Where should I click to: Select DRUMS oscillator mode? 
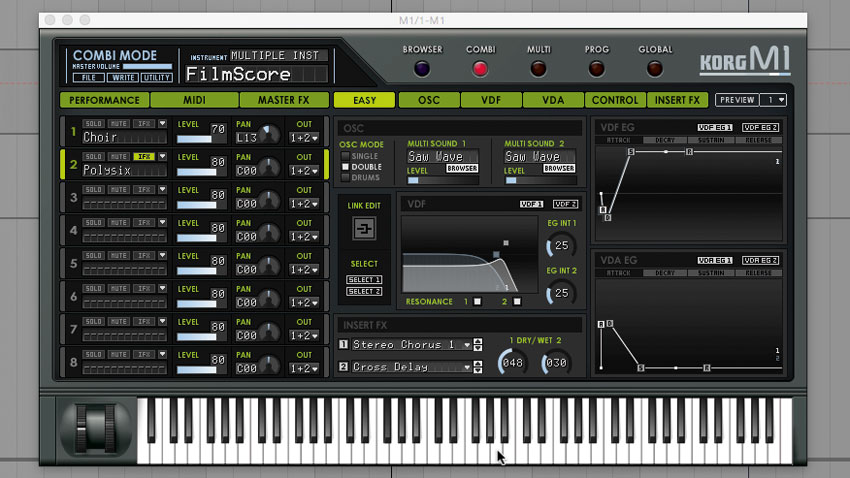(x=345, y=178)
